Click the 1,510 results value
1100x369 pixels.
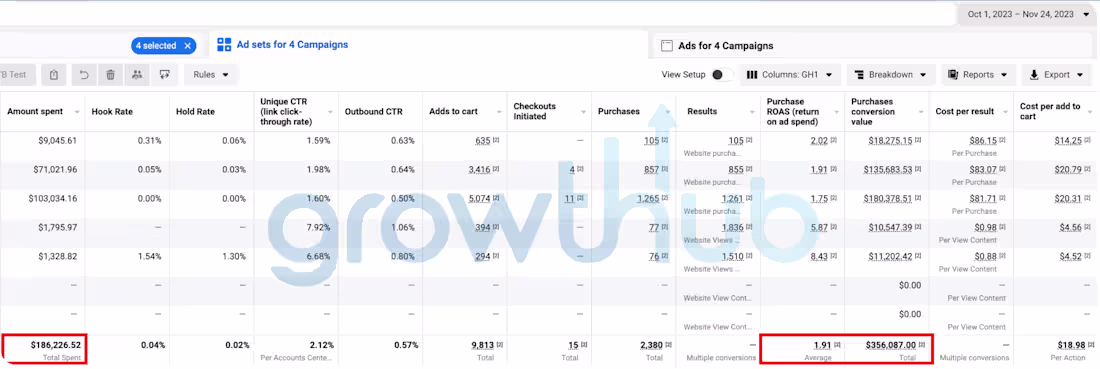pyautogui.click(x=732, y=256)
